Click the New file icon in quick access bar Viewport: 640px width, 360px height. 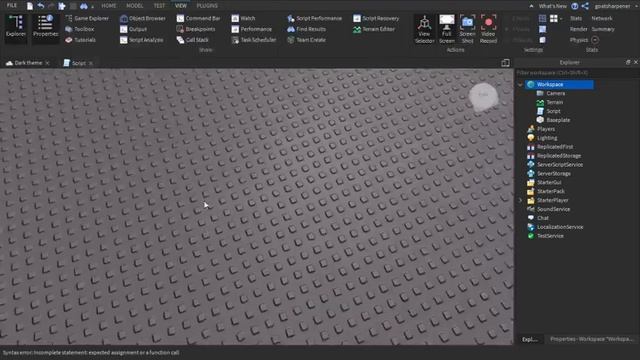(30, 6)
